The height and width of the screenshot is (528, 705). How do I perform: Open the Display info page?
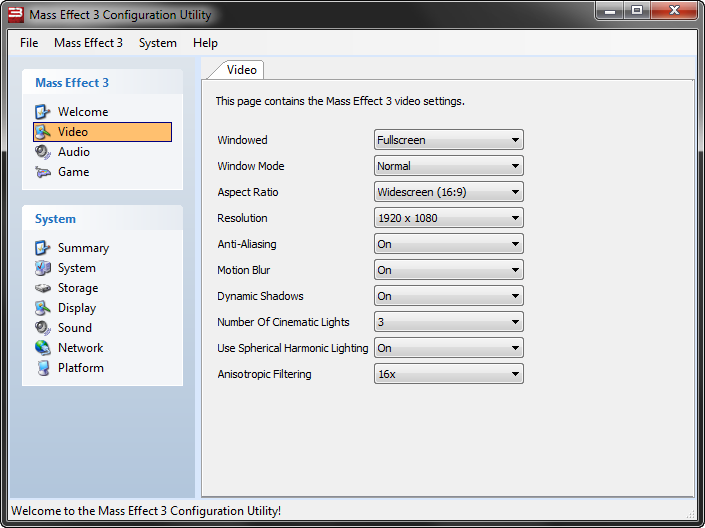(77, 308)
